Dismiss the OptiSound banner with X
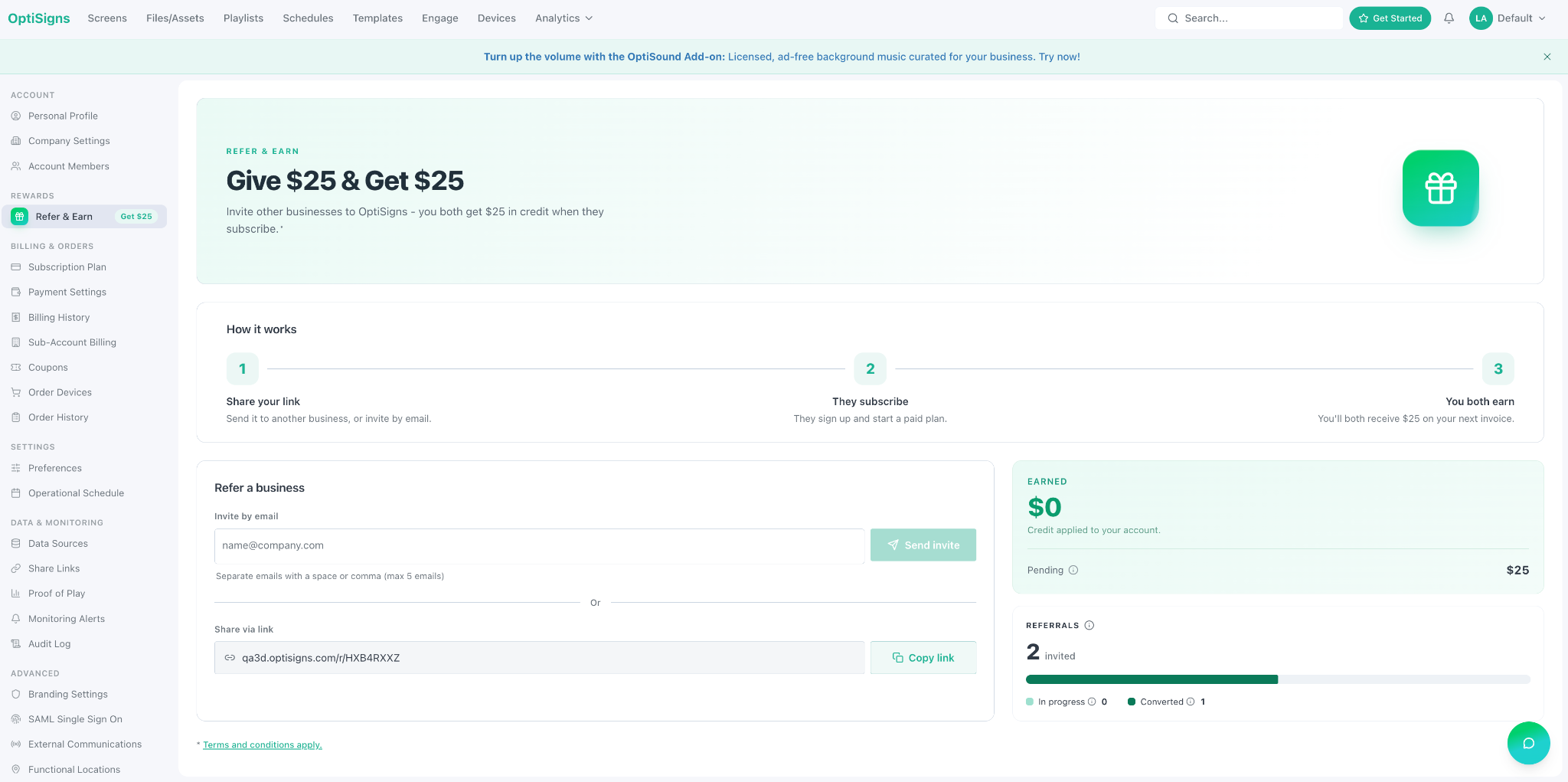Screen dimensions: 1568x782 point(1547,57)
